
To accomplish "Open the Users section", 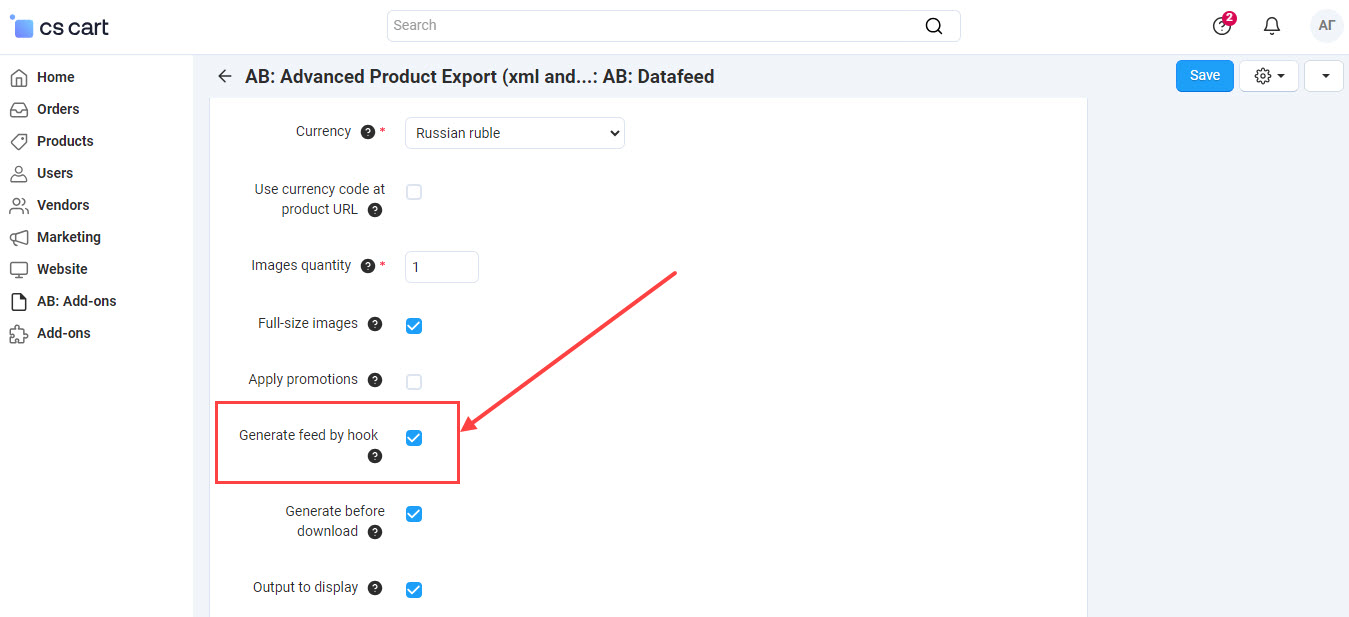I will coord(55,172).
